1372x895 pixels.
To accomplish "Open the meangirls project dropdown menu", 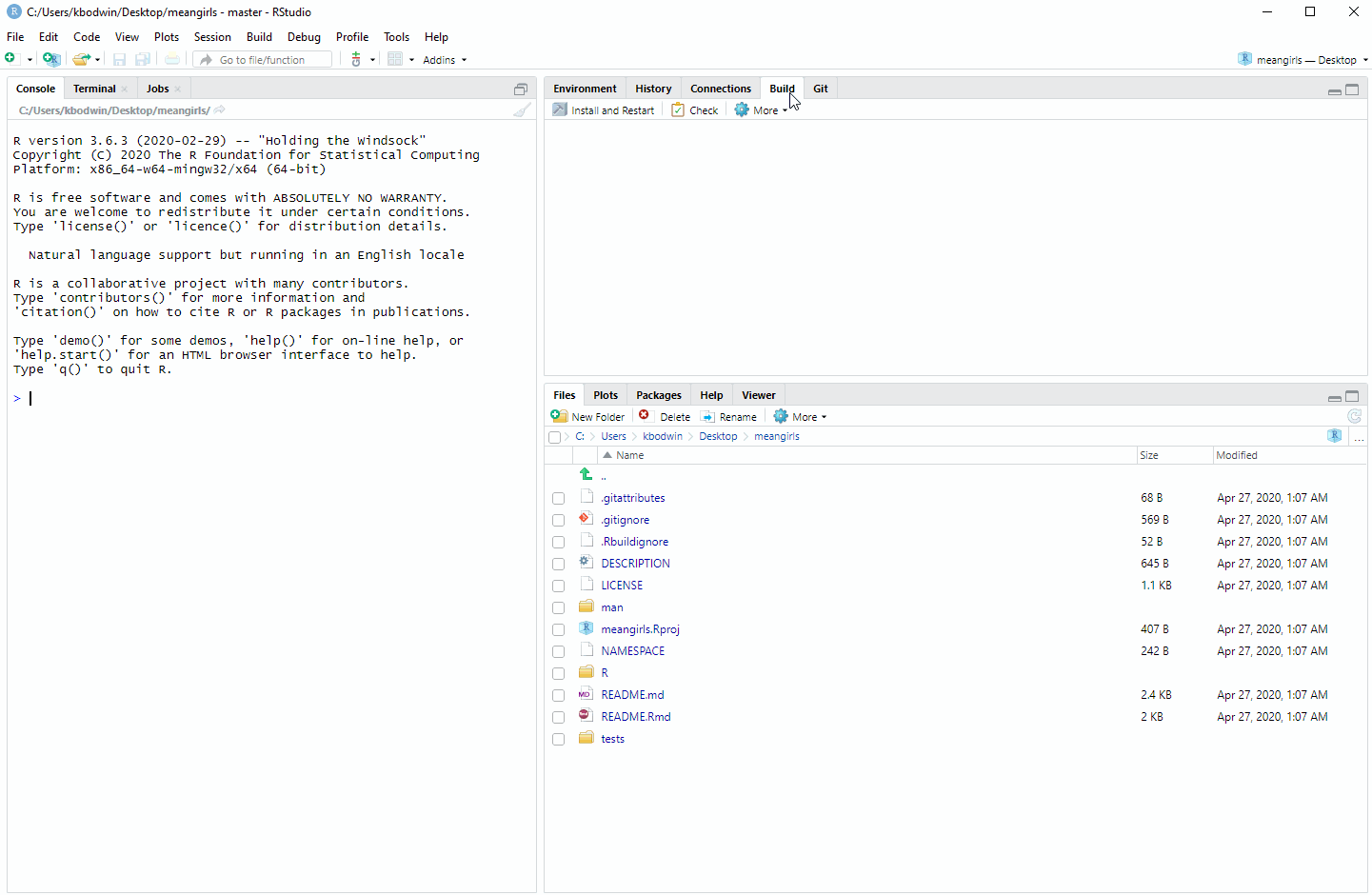I will [x=1304, y=60].
